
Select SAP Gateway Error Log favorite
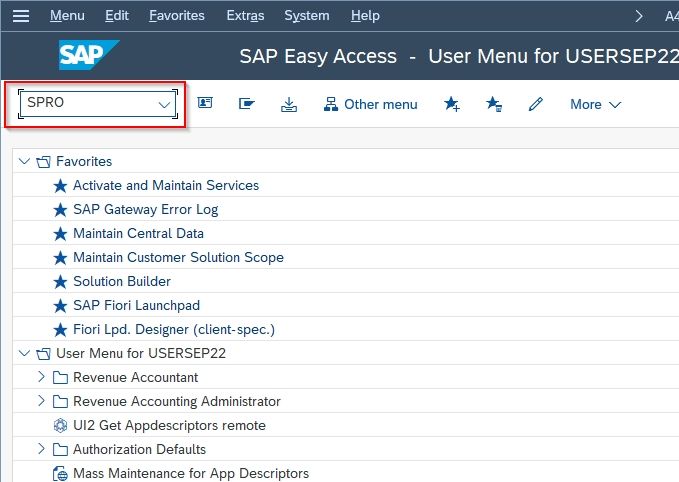tap(146, 210)
